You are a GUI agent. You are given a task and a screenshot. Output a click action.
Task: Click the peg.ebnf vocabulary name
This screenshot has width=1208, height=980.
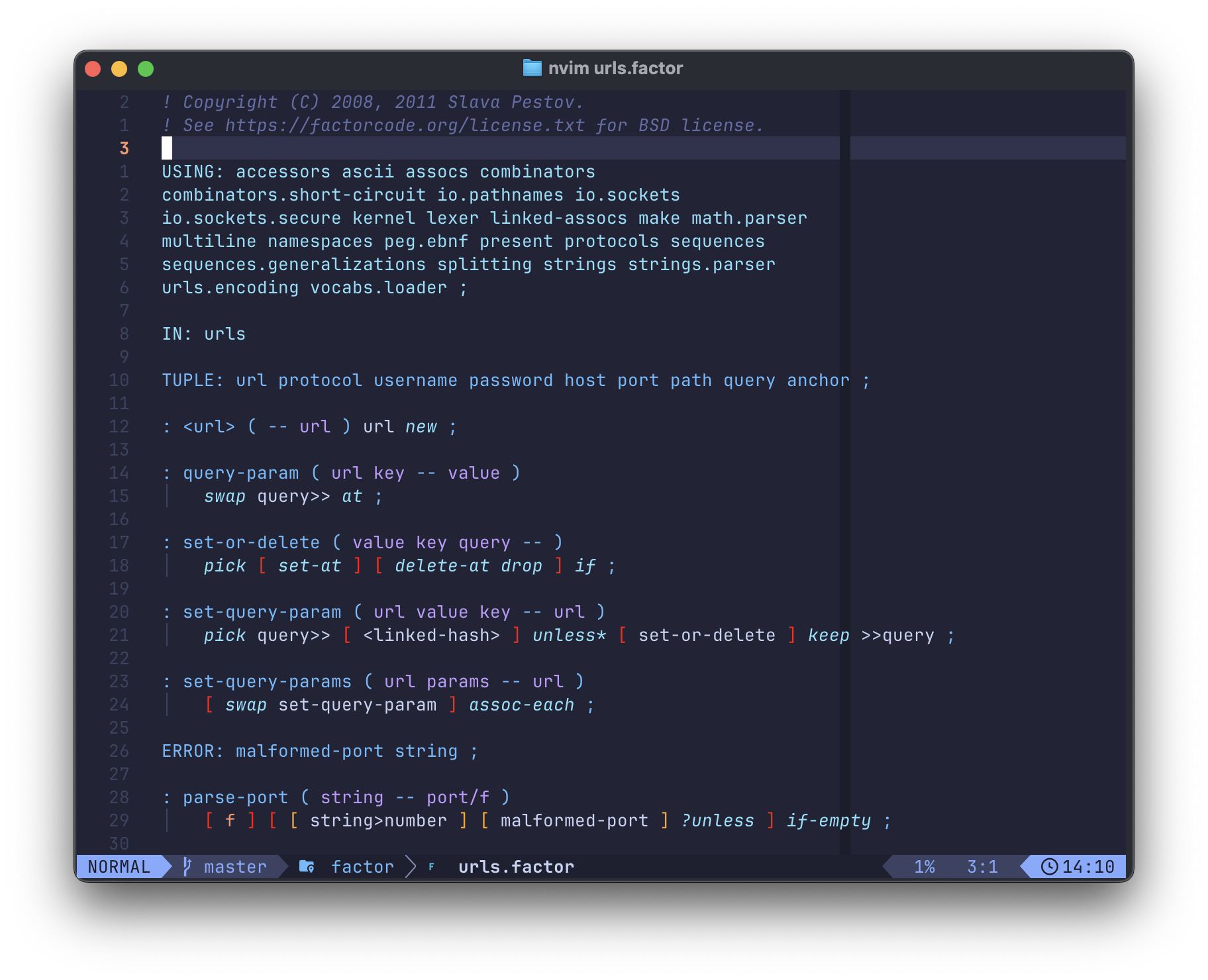point(427,241)
